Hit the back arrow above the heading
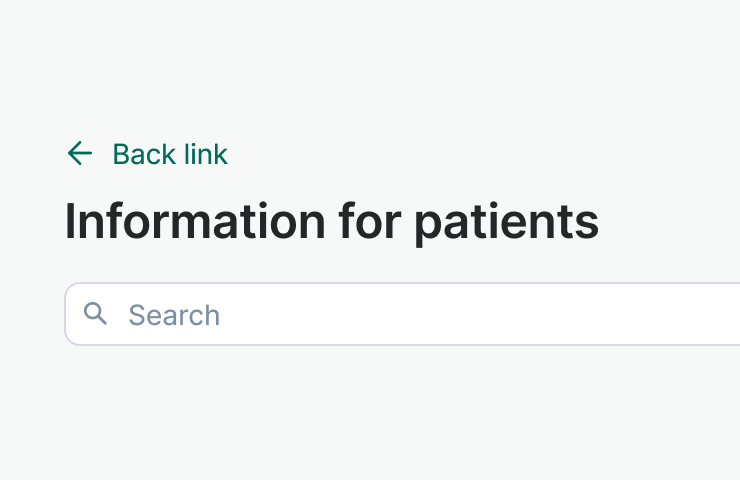The width and height of the screenshot is (740, 480). click(79, 153)
